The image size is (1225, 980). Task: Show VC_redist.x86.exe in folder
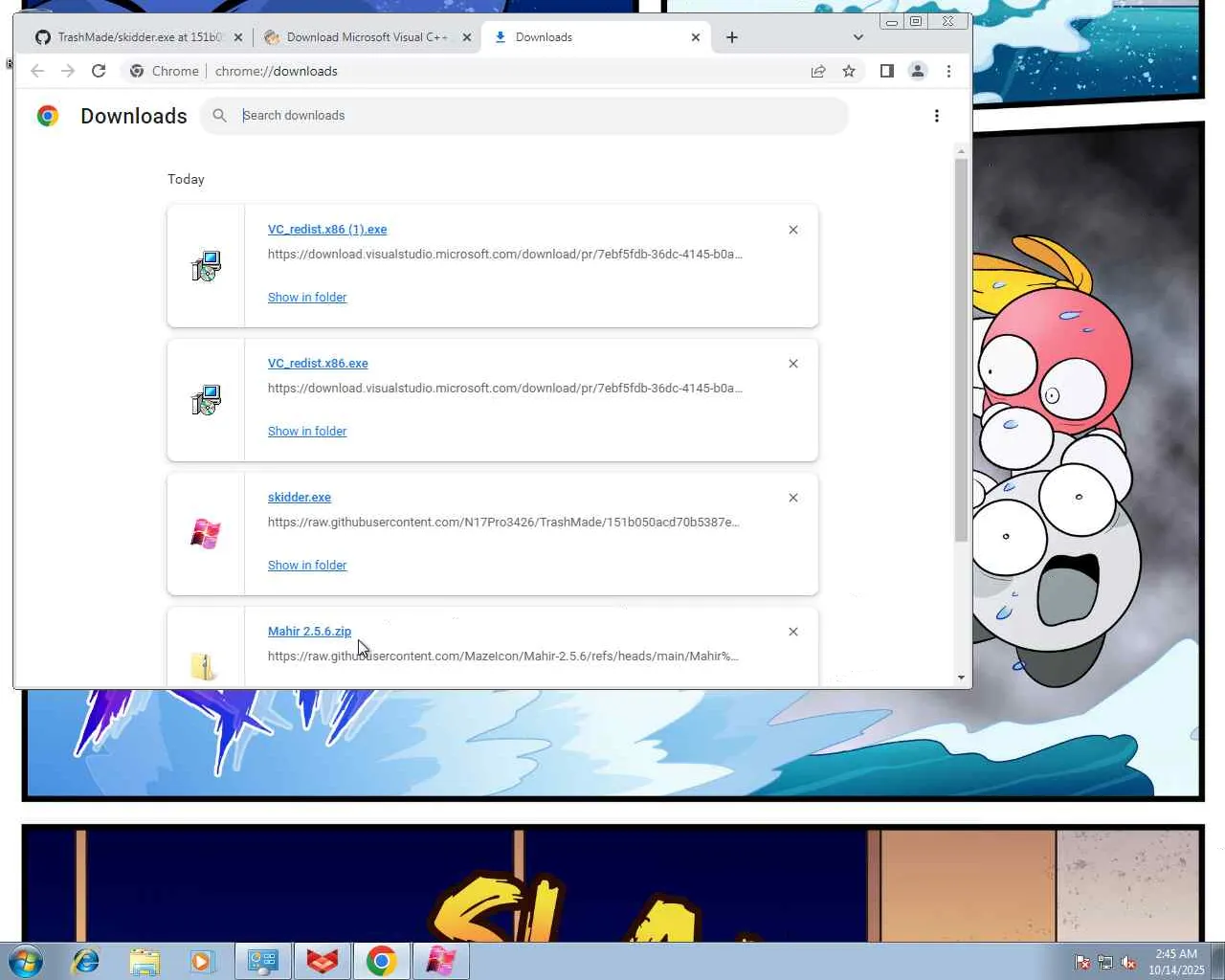307,432
